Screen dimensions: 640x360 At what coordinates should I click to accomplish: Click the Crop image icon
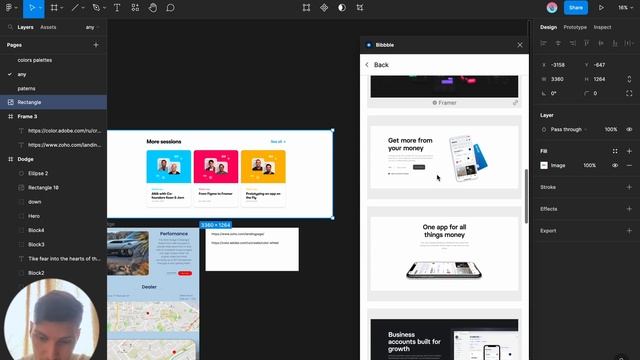click(x=360, y=8)
